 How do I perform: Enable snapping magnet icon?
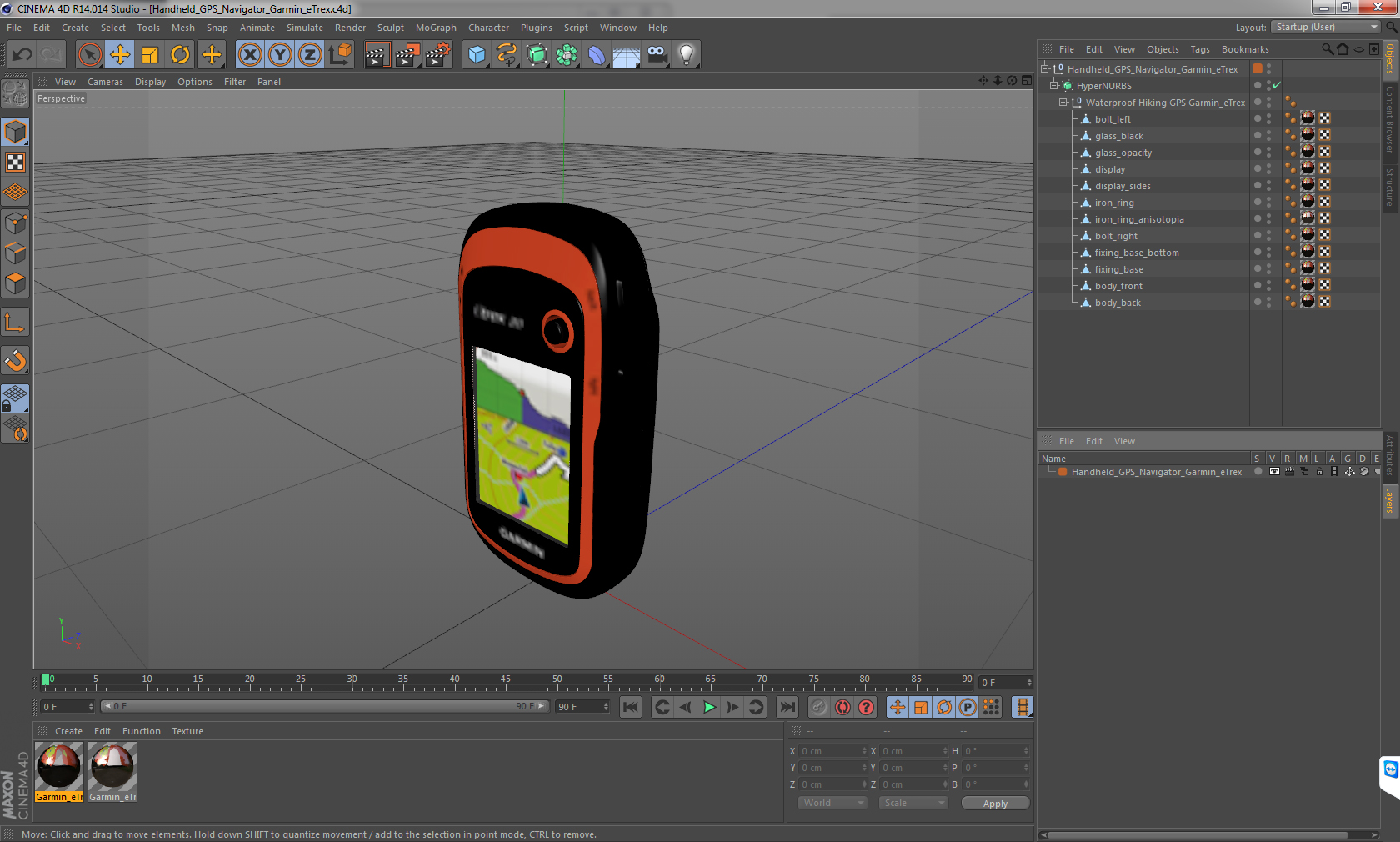16,360
